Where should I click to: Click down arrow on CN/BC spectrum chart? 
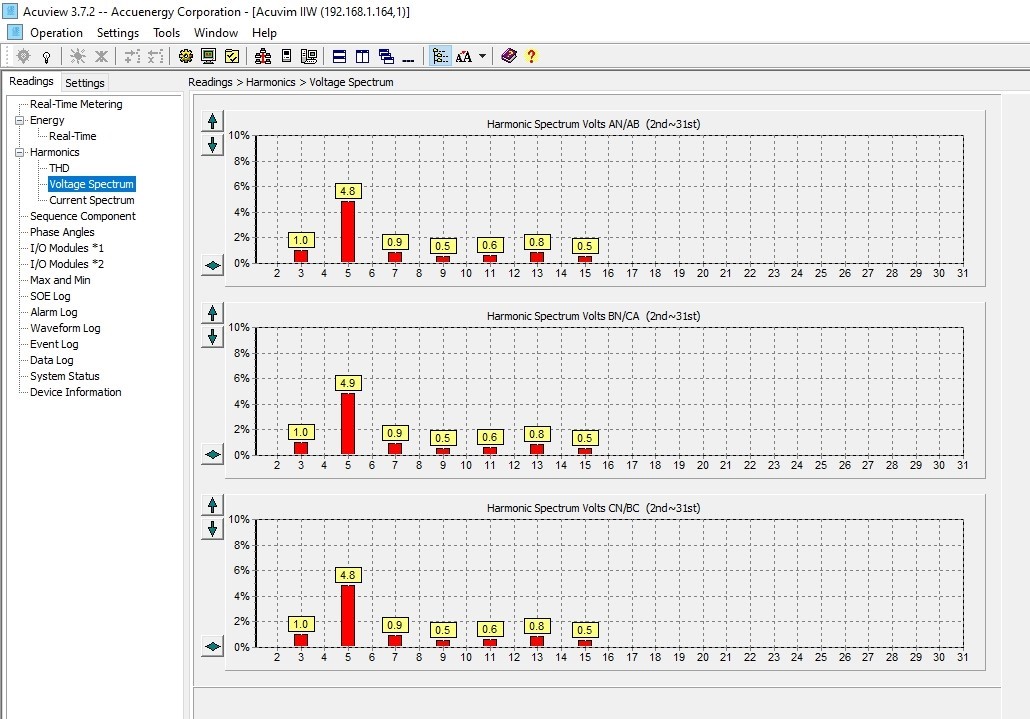212,529
